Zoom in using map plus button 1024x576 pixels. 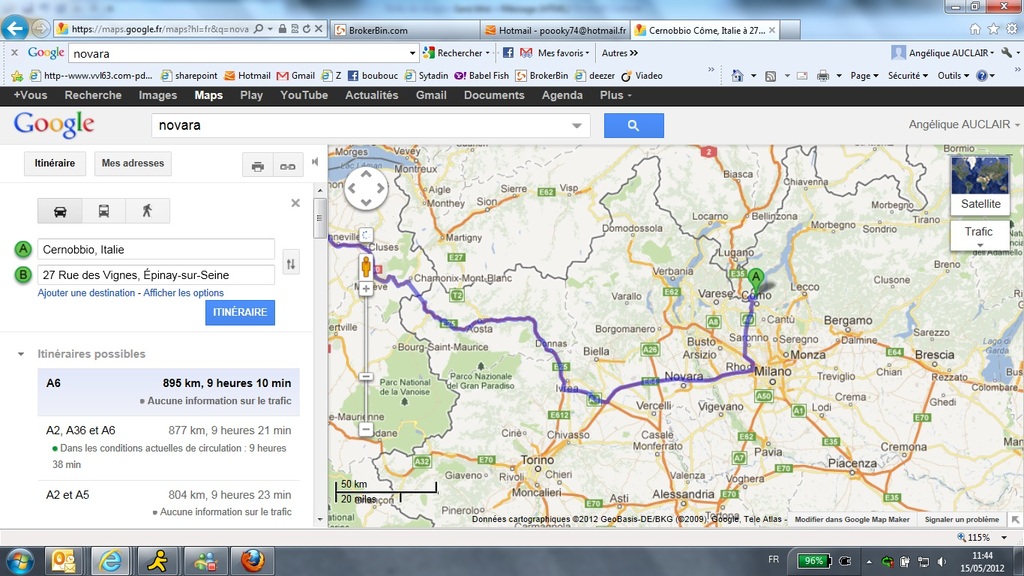coord(367,289)
